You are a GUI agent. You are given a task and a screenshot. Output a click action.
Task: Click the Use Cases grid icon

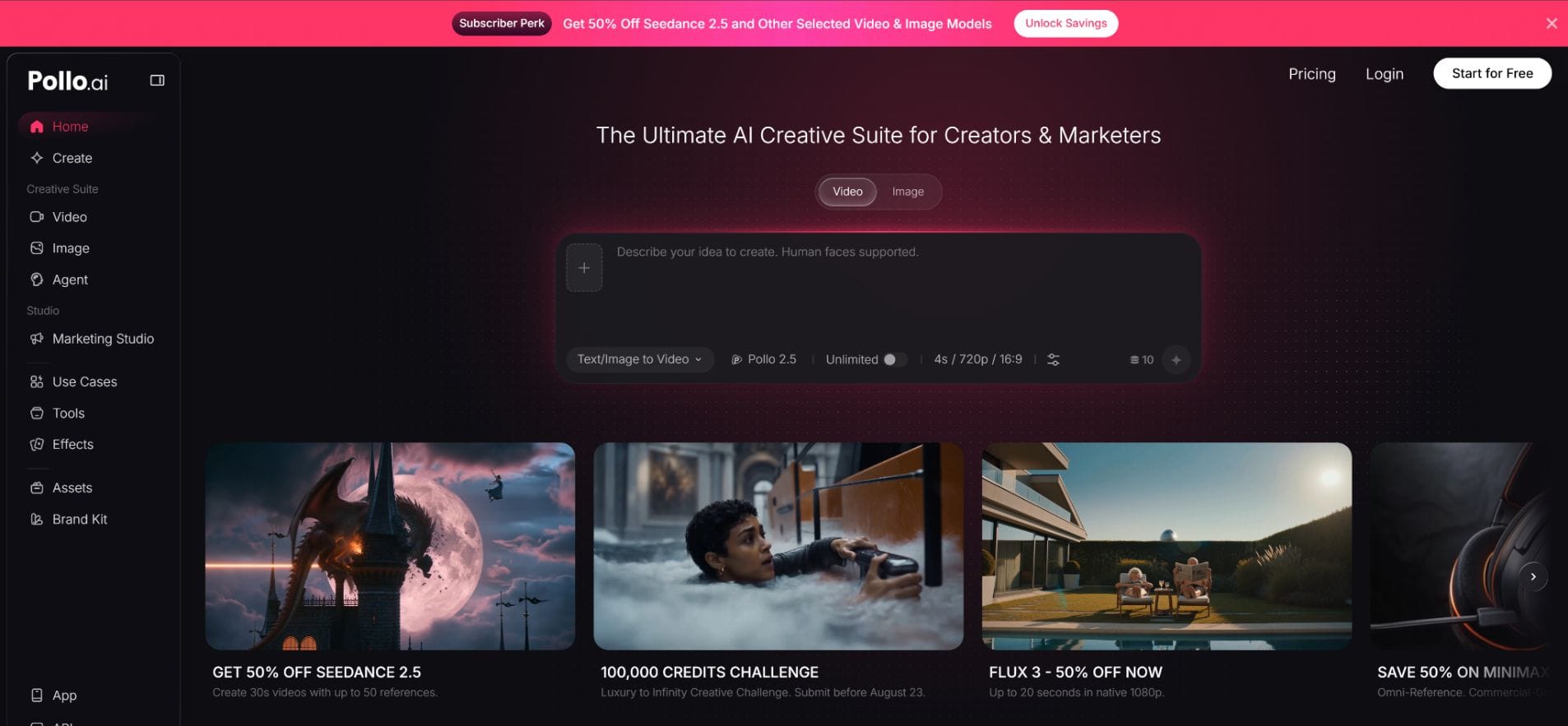point(36,381)
